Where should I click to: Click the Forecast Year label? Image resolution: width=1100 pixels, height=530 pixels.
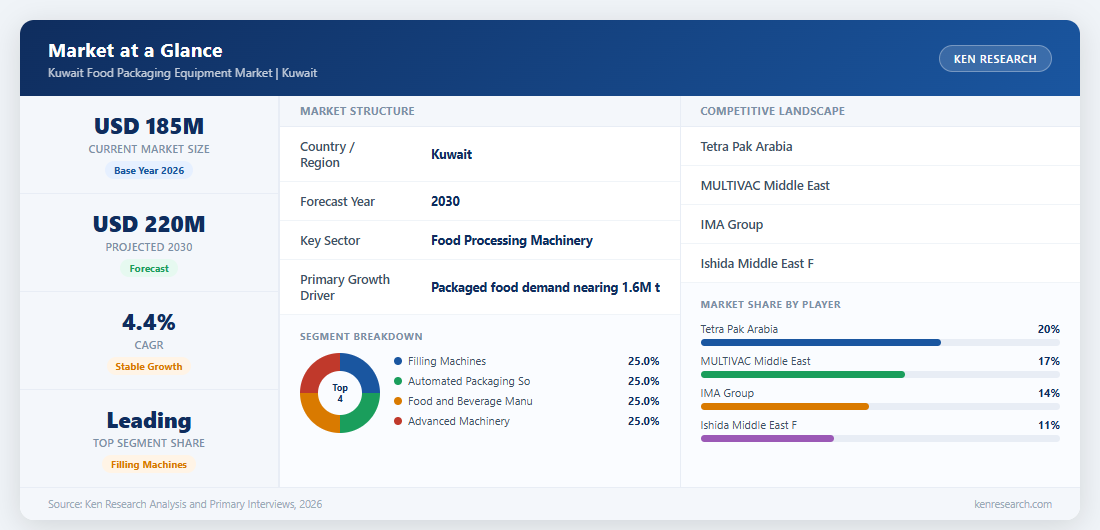[x=337, y=201]
